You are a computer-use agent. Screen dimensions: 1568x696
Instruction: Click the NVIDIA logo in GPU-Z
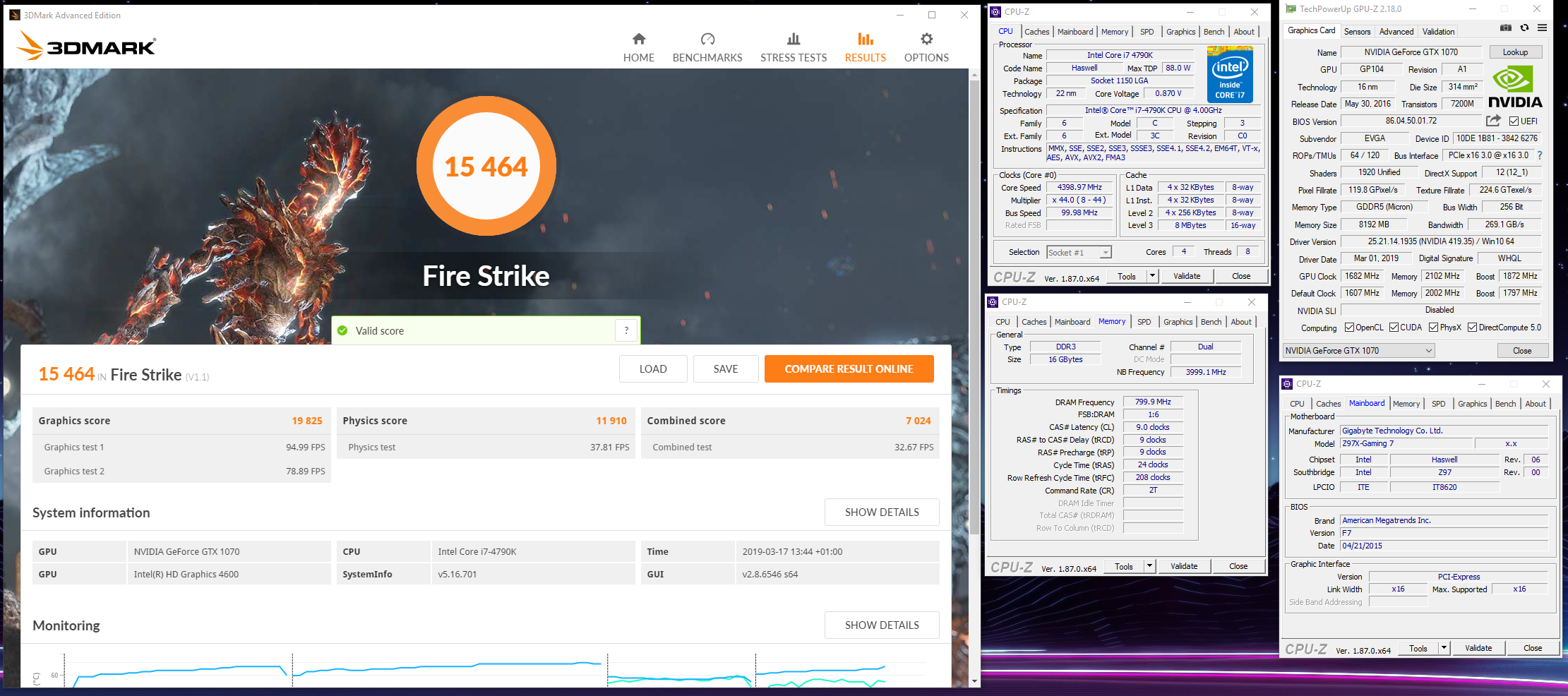click(1515, 87)
